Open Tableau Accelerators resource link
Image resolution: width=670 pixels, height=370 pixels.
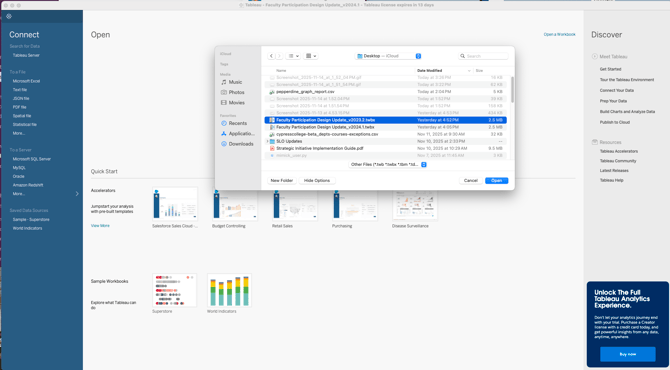coord(619,152)
